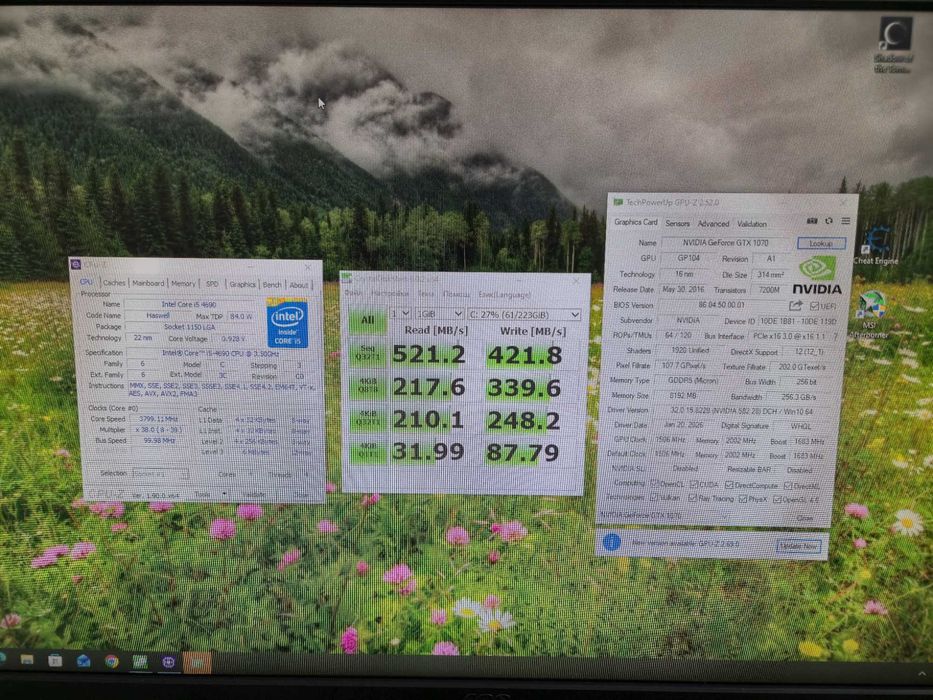
Task: Open File Explorer from the taskbar
Action: (26, 660)
